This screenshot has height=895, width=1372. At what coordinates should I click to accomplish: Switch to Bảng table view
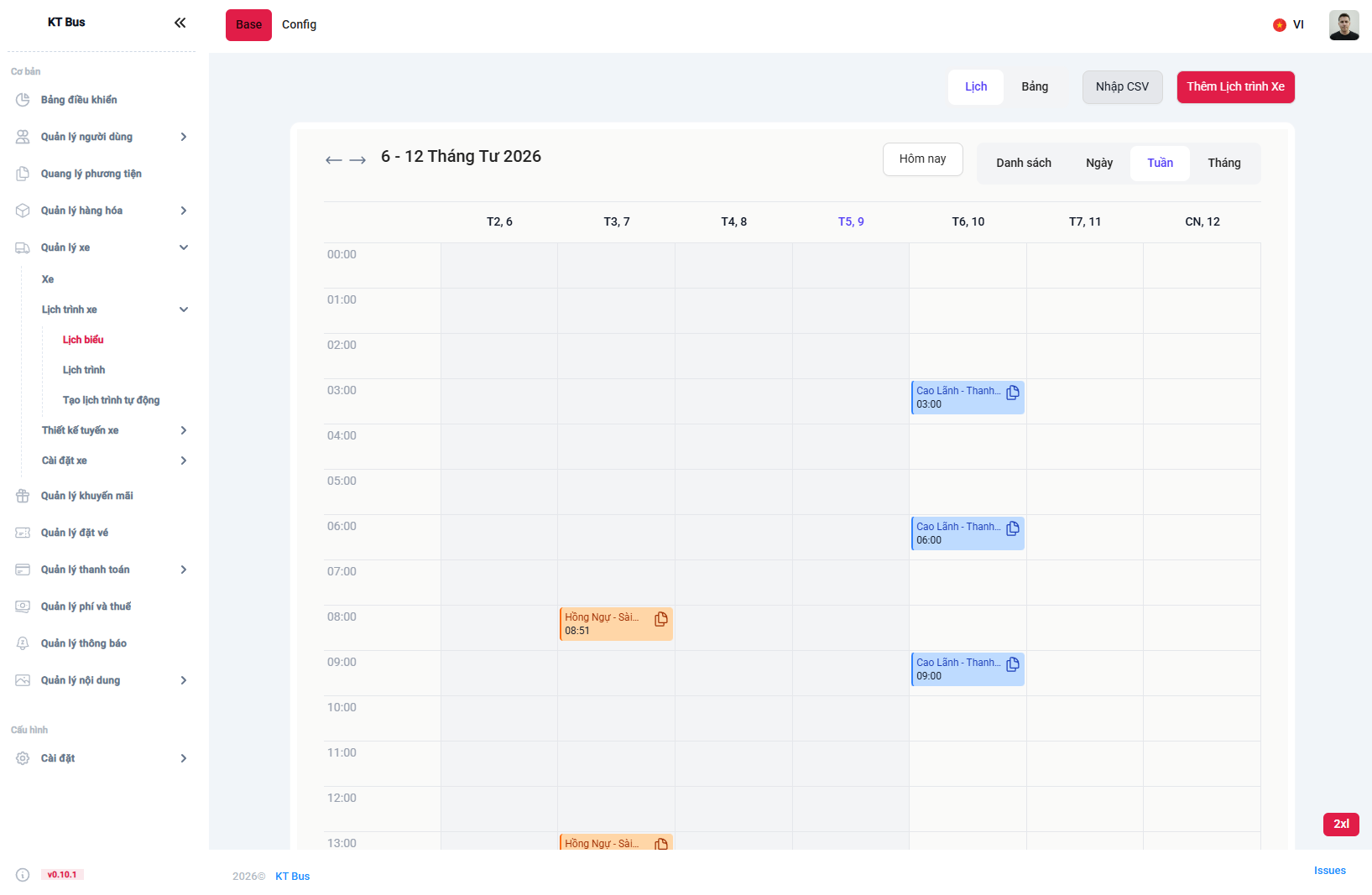pos(1034,87)
